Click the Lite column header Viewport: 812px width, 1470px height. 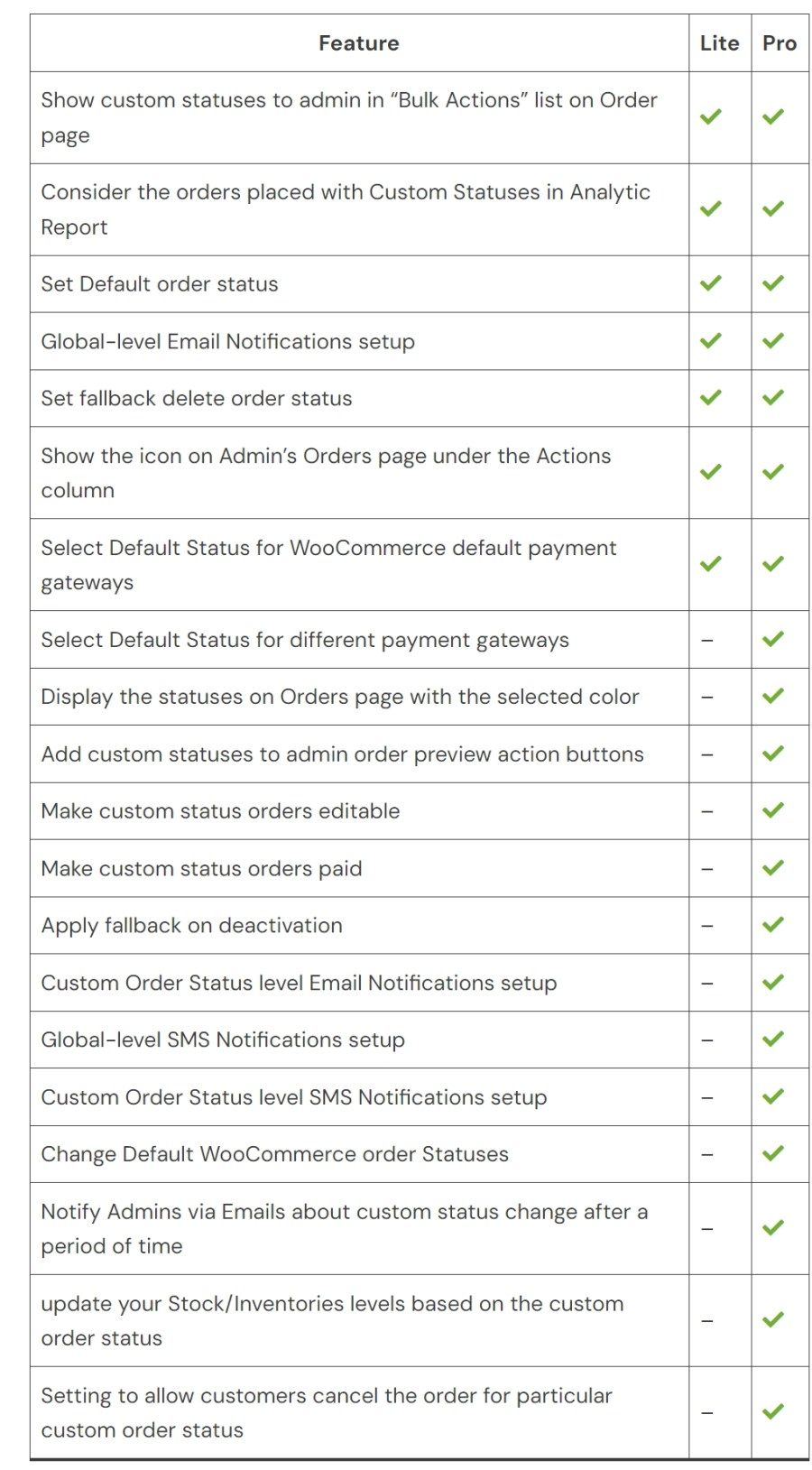pyautogui.click(x=719, y=43)
